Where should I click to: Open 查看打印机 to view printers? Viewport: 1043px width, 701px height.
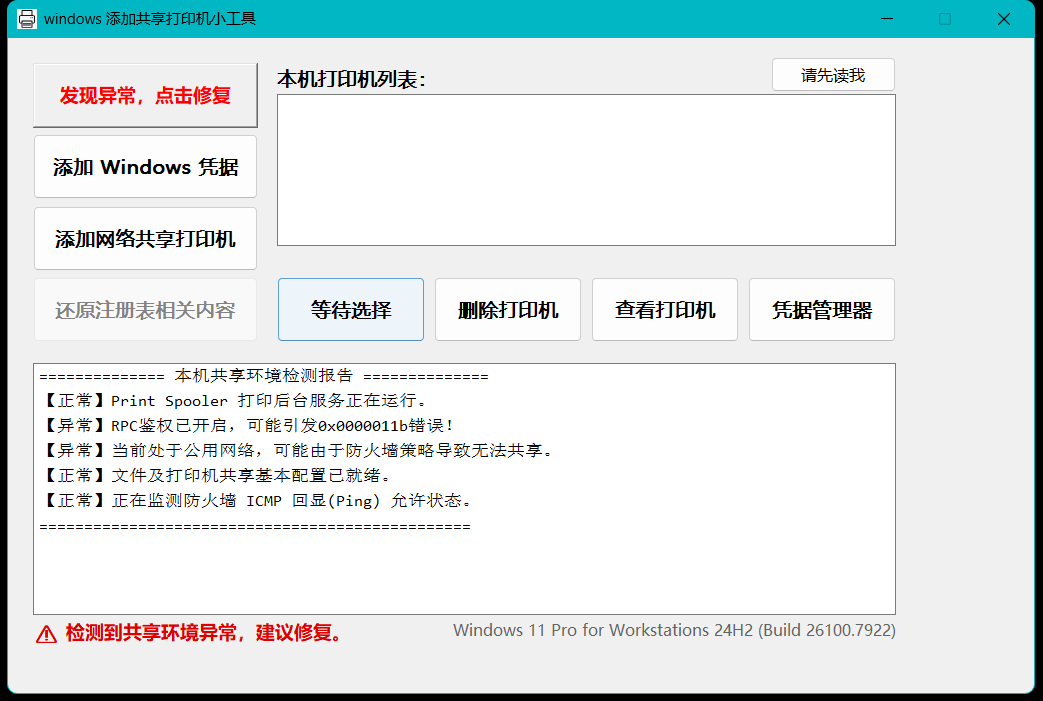tap(664, 309)
